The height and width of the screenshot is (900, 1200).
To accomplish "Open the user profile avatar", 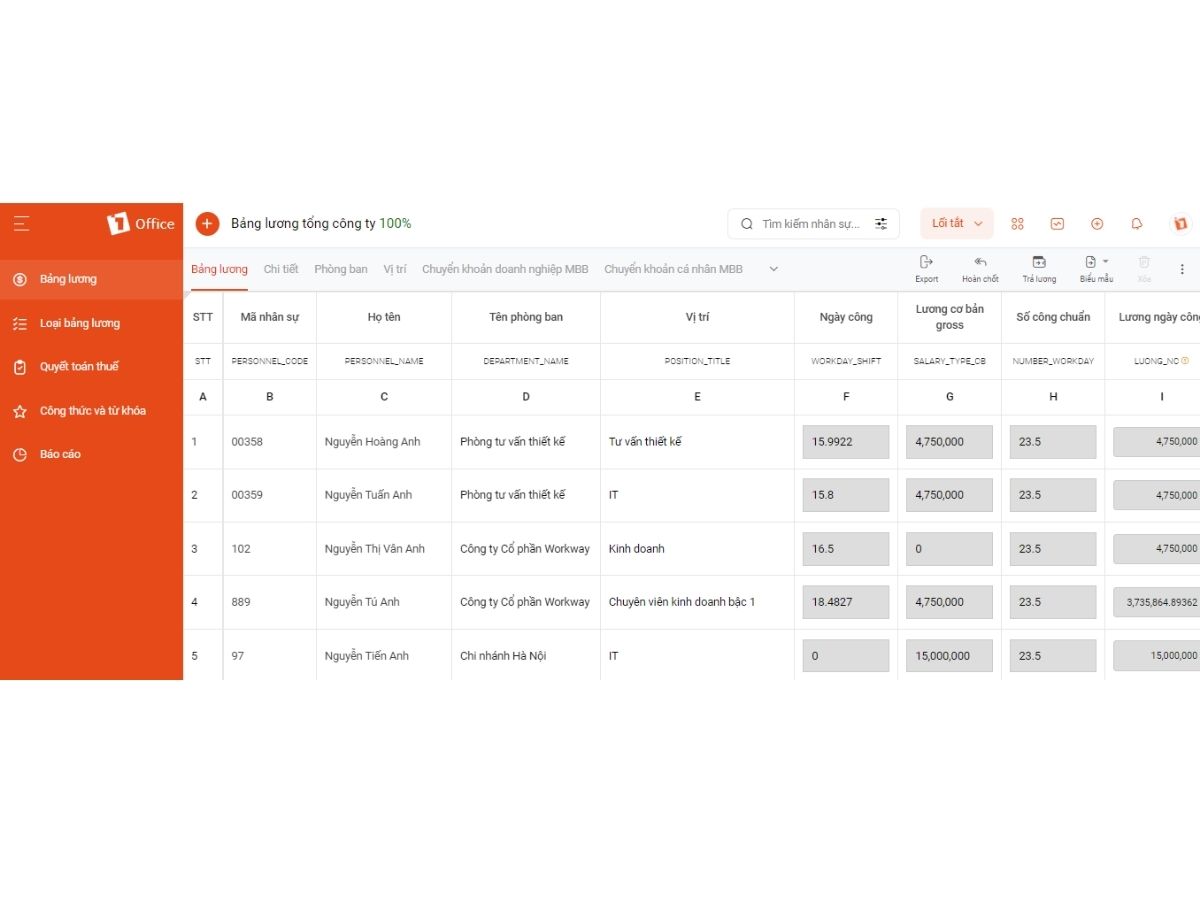I will (x=1180, y=224).
